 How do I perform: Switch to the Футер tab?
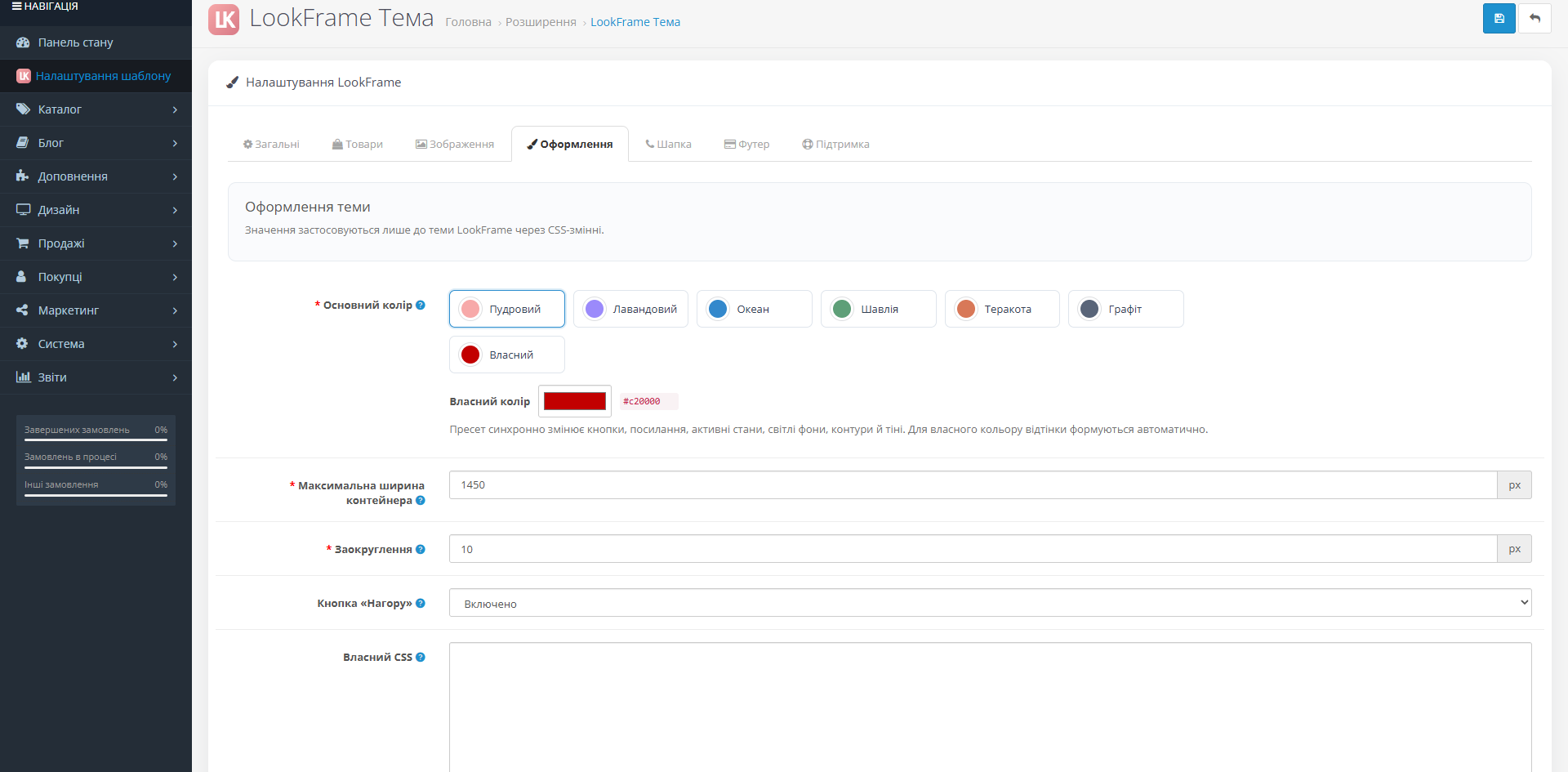click(746, 144)
